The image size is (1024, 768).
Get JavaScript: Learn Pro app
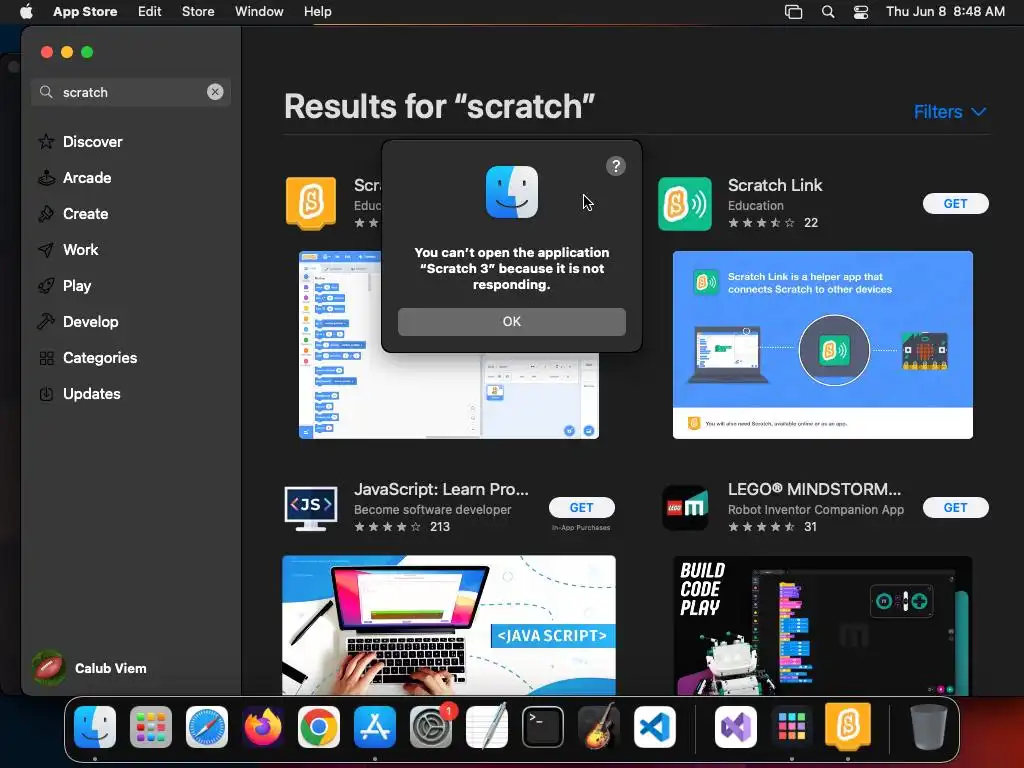pos(581,507)
